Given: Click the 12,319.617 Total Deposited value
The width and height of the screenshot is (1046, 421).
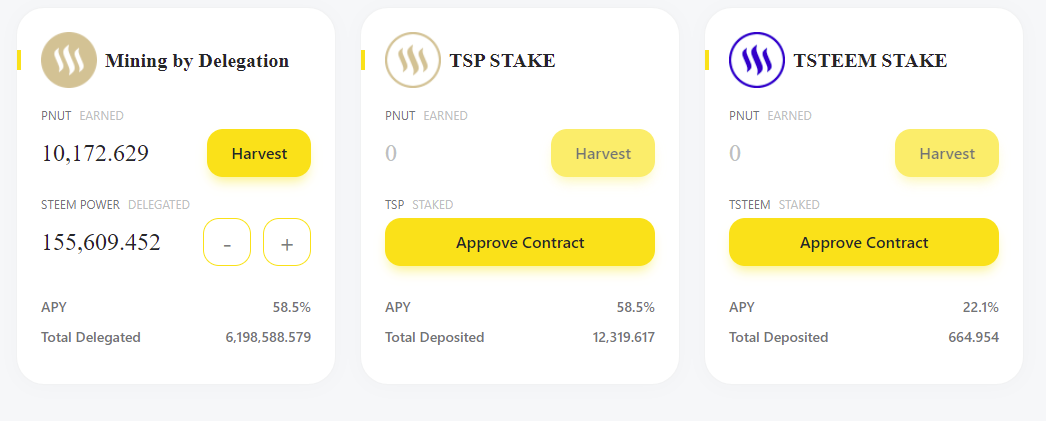Looking at the screenshot, I should (624, 337).
